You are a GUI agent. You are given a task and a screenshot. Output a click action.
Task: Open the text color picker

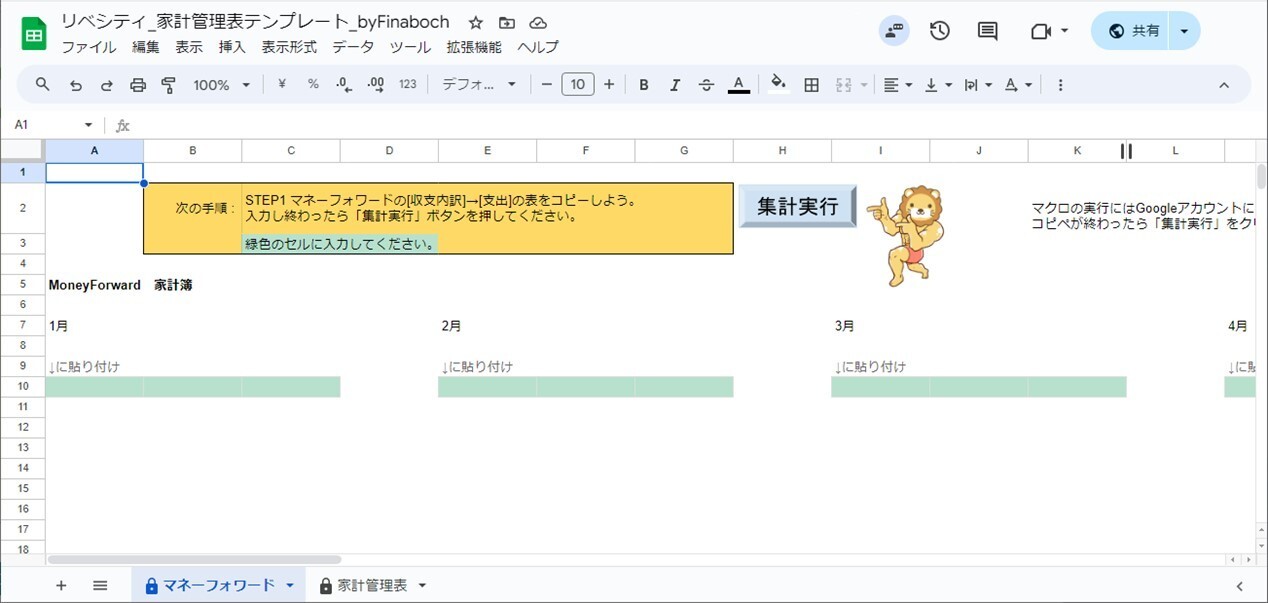click(x=738, y=85)
